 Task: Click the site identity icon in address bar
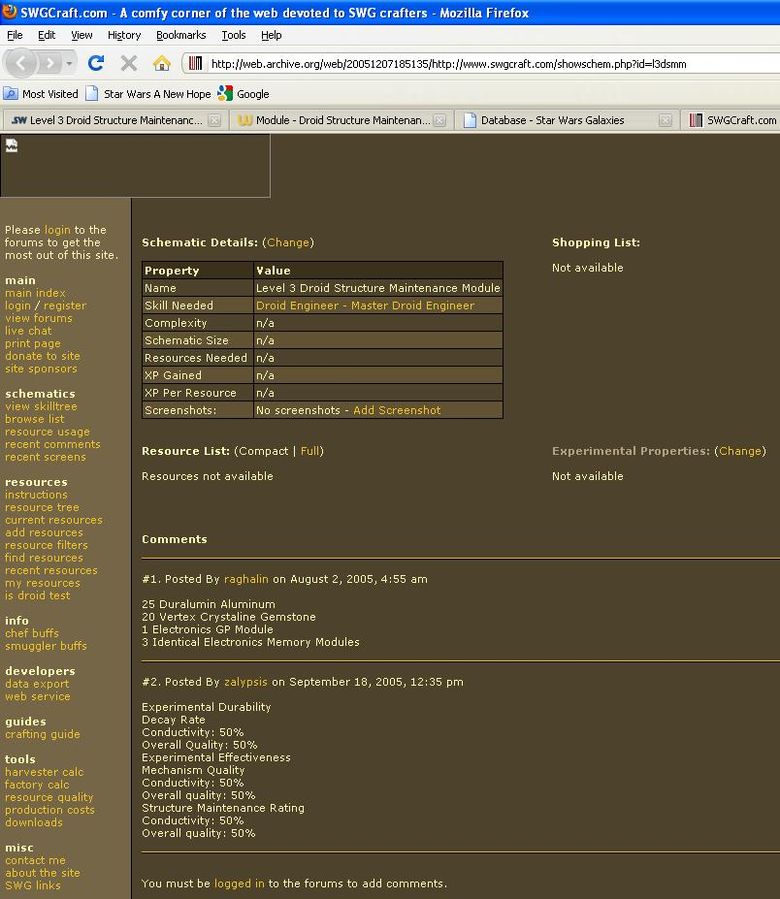[196, 64]
